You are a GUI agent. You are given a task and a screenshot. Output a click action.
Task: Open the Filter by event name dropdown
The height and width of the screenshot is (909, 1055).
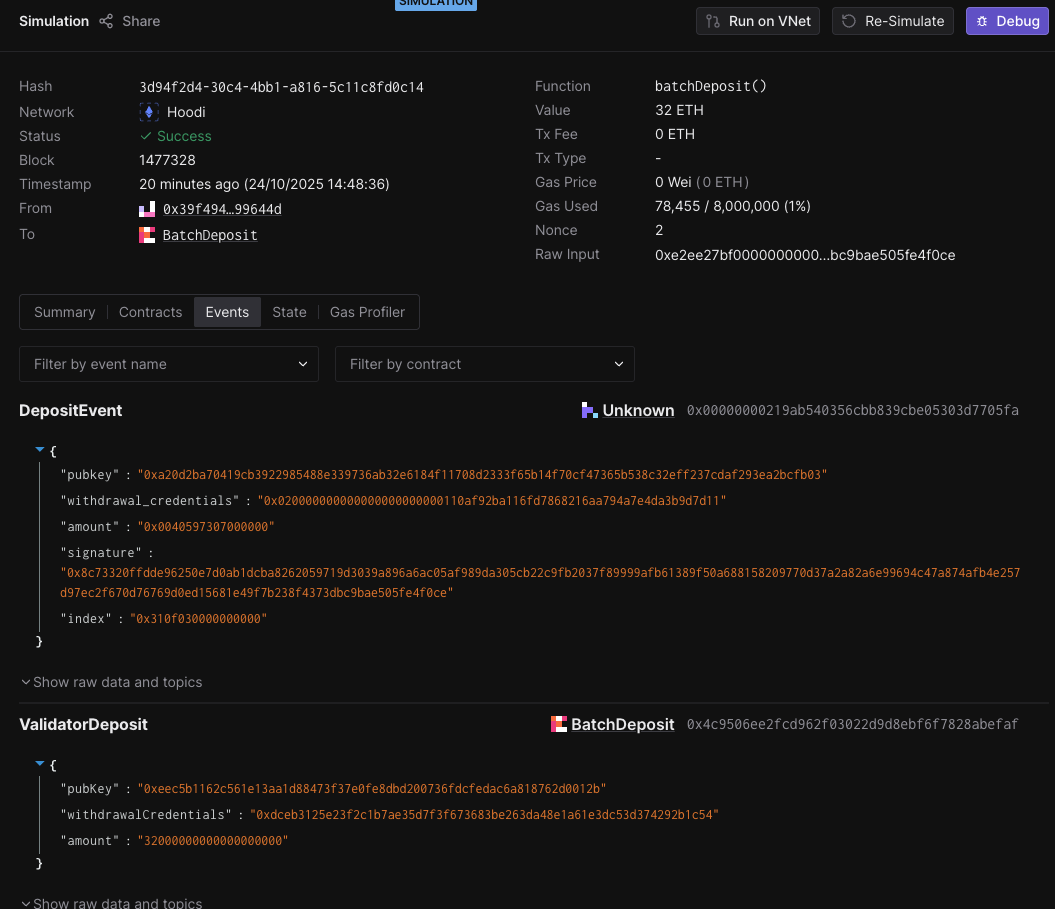(169, 364)
